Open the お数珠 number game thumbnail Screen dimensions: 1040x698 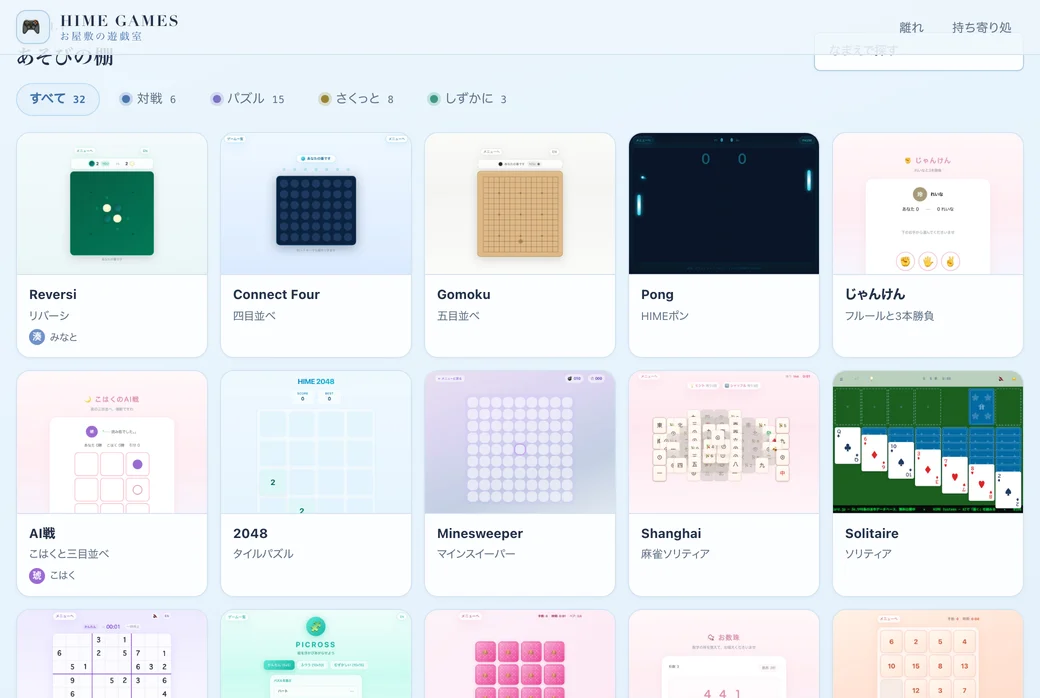[724, 654]
